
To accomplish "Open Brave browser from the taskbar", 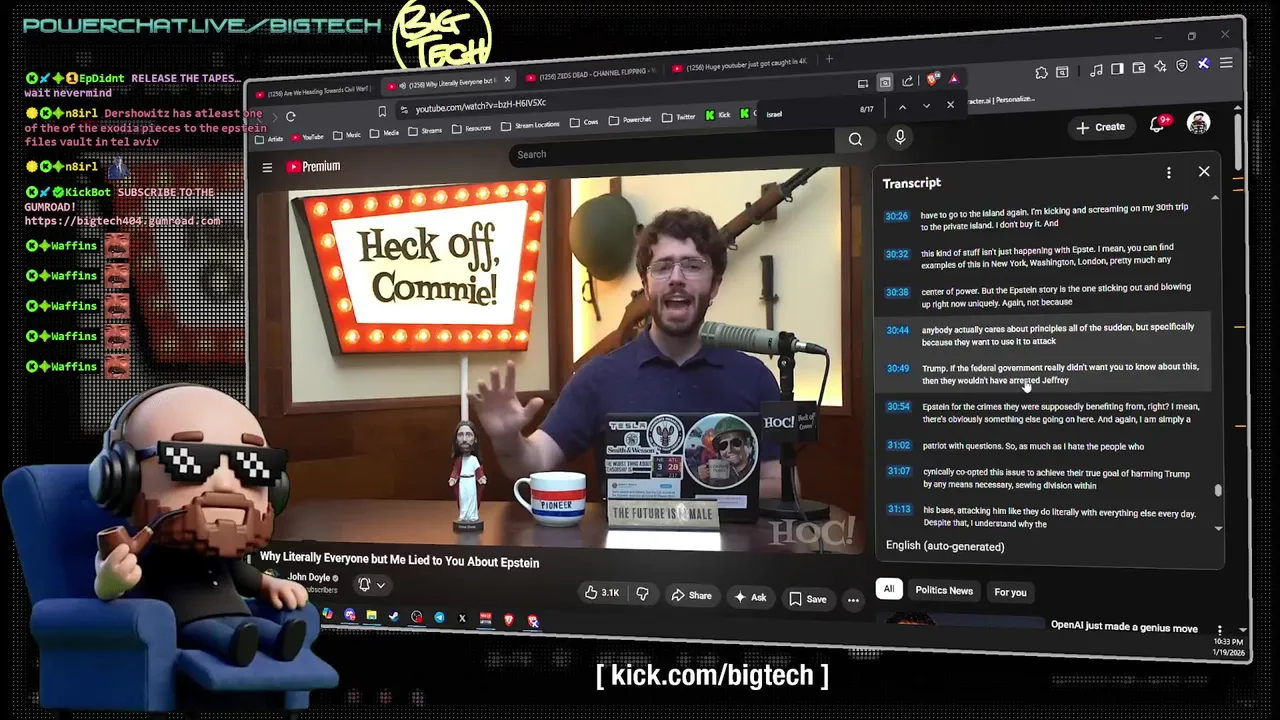I will [509, 621].
